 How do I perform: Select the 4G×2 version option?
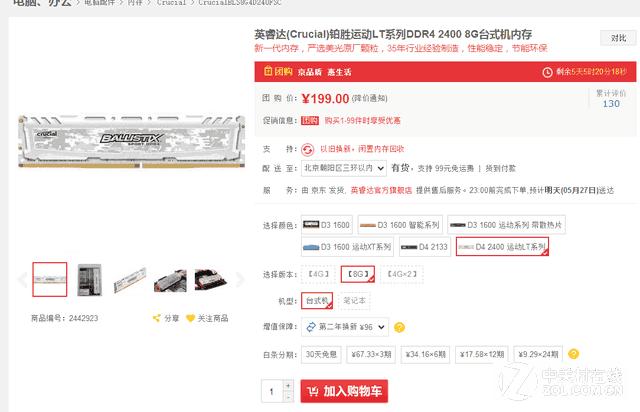[x=402, y=274]
